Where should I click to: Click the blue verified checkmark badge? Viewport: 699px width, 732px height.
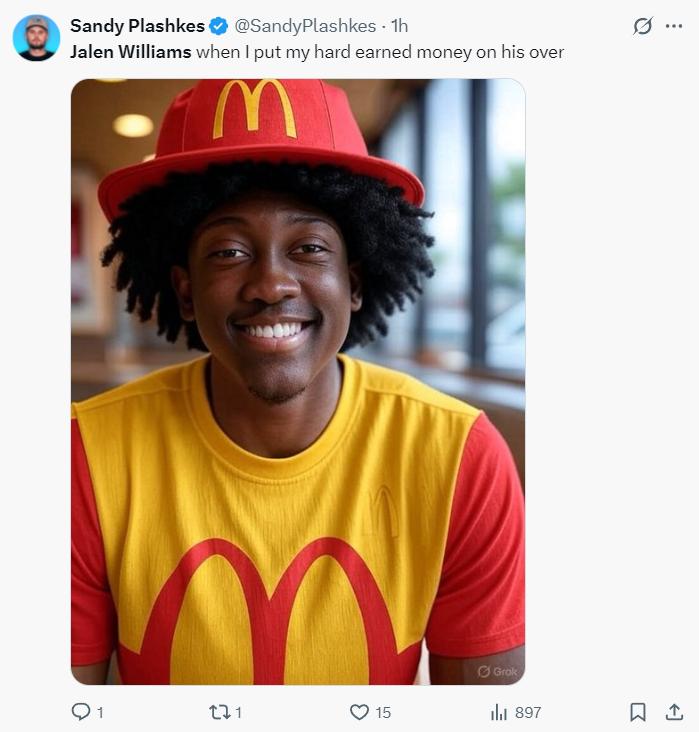218,26
